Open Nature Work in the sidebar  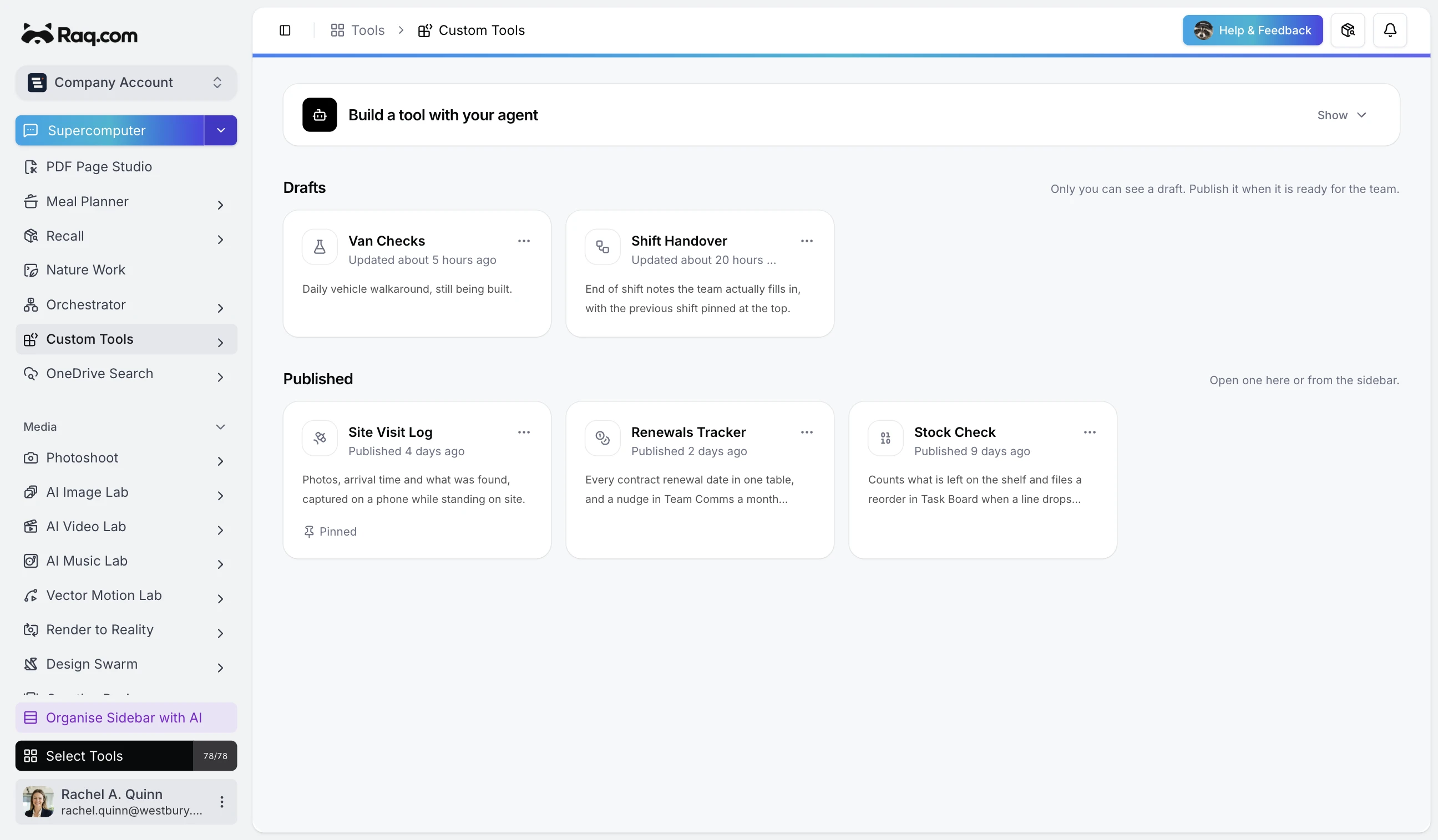click(x=126, y=271)
